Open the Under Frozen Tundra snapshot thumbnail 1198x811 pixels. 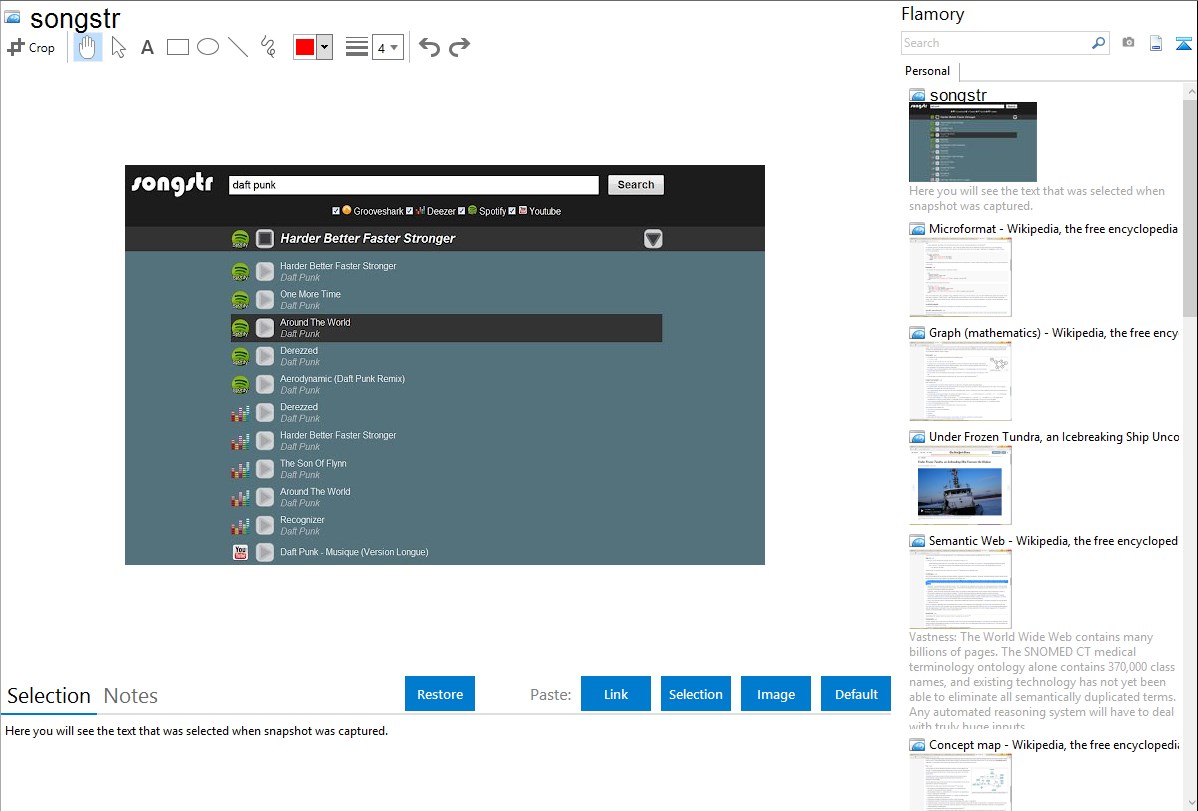click(x=960, y=485)
